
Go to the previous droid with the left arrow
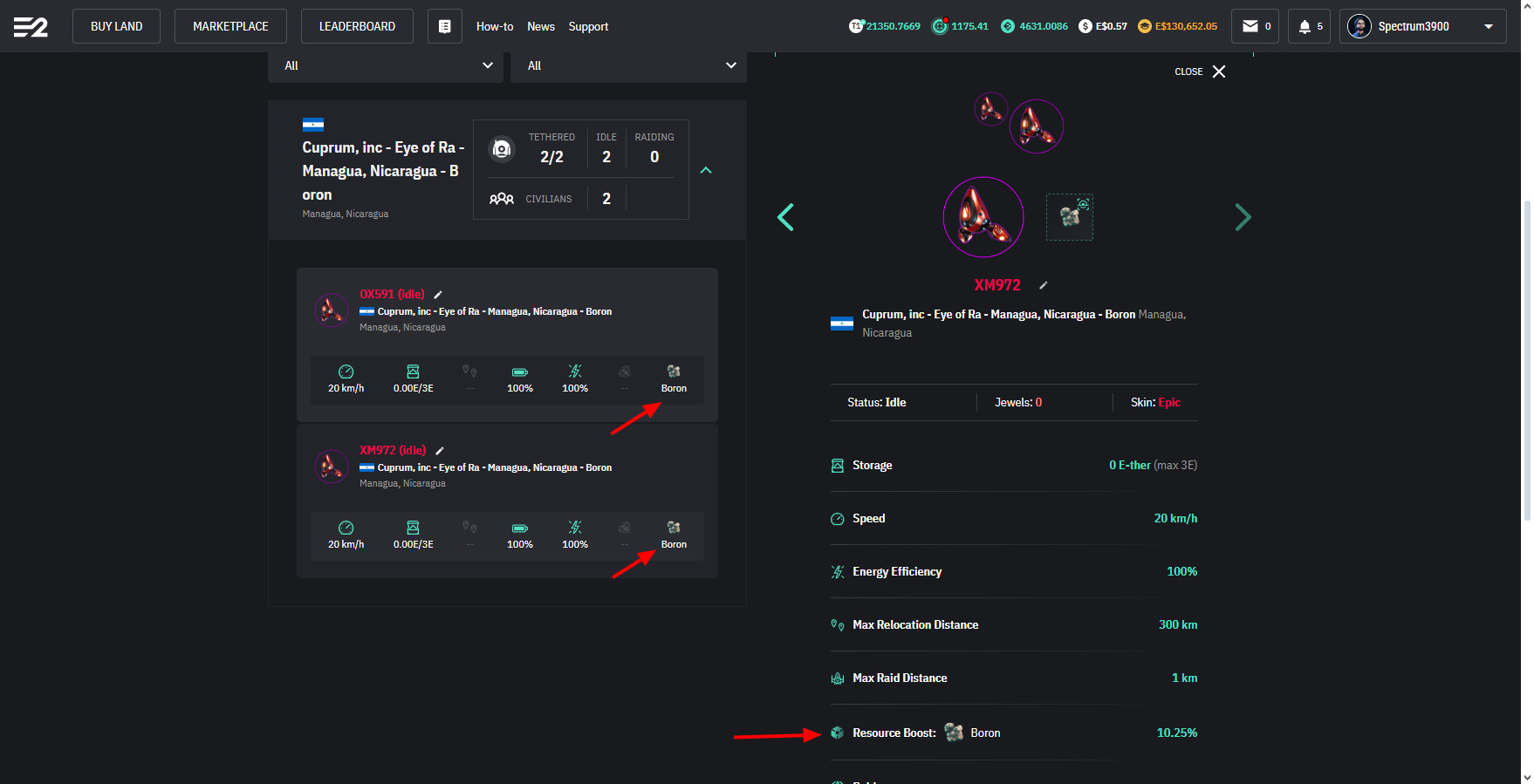point(785,217)
